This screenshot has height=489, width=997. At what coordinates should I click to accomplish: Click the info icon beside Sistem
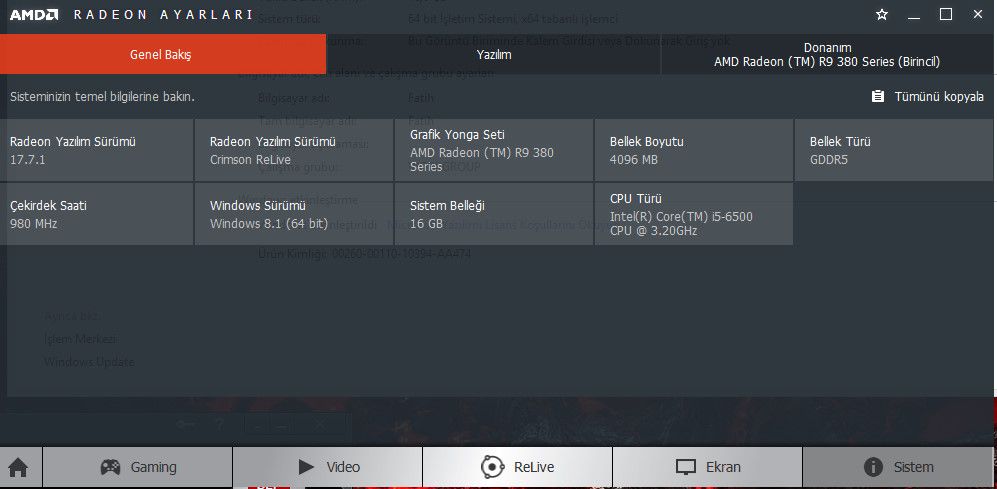coord(874,467)
